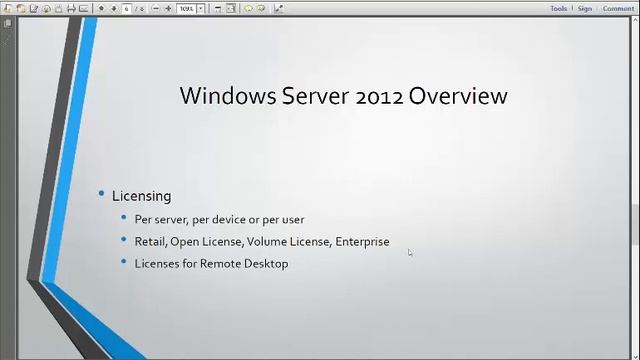Click the 'Retail, Open License, Volume License, Enterprise' line
Image resolution: width=640 pixels, height=360 pixels.
(x=262, y=242)
